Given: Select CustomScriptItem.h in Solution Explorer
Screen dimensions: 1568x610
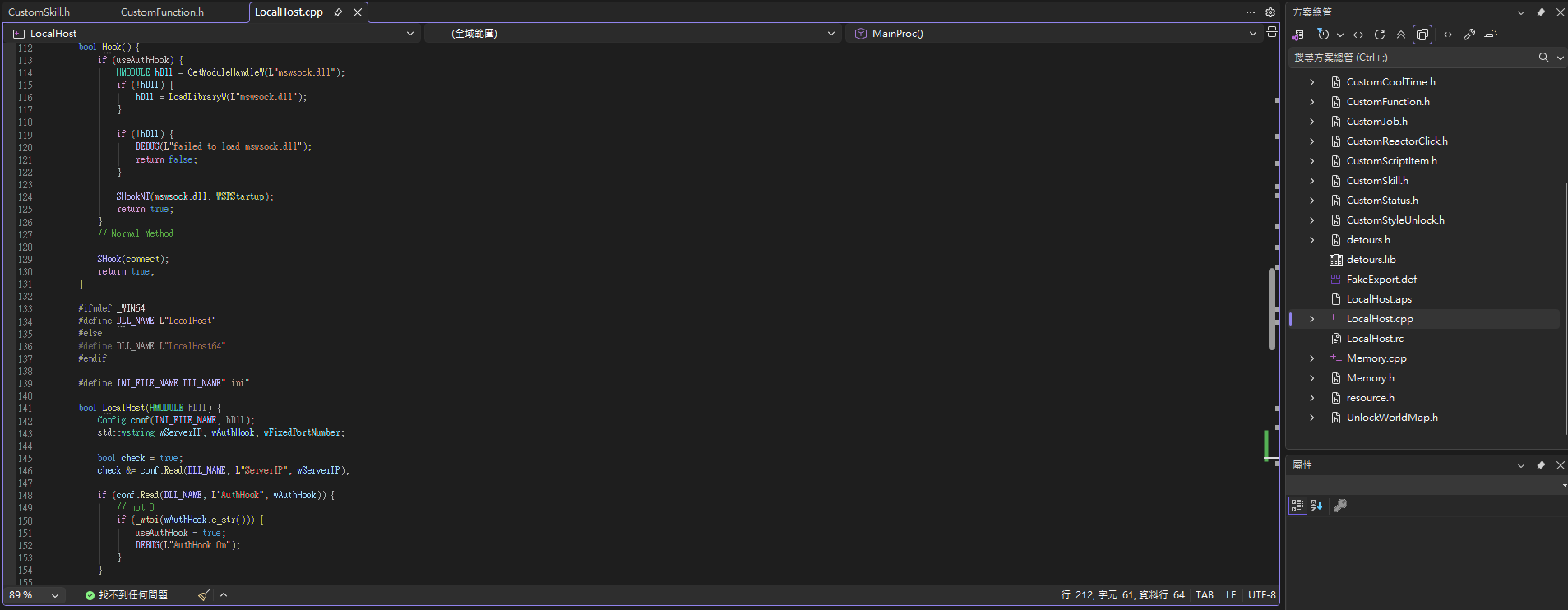Looking at the screenshot, I should [1391, 161].
